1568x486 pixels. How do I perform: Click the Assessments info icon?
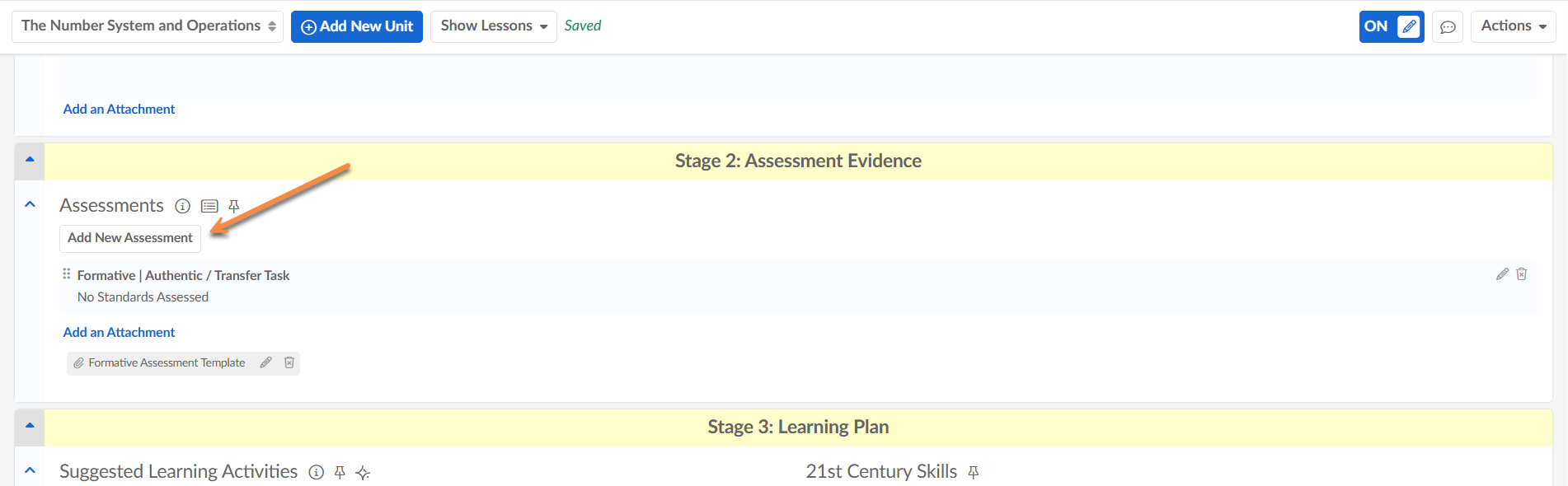183,206
